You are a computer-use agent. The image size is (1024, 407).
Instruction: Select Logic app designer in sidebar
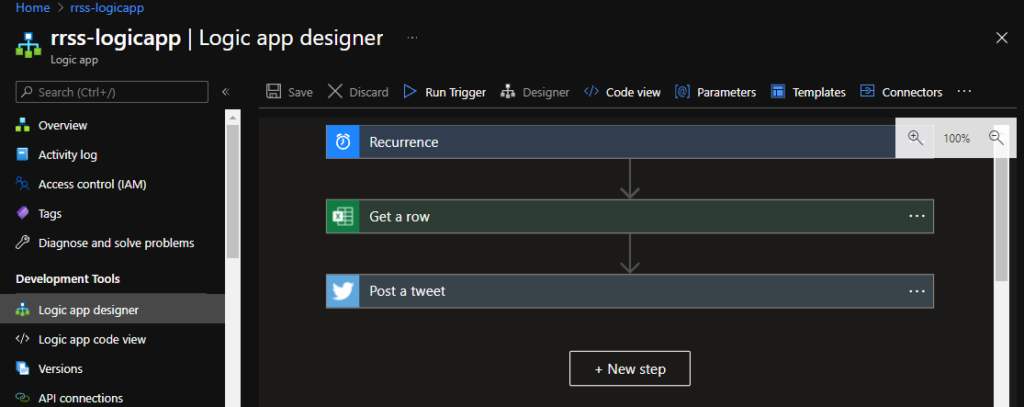click(x=112, y=310)
